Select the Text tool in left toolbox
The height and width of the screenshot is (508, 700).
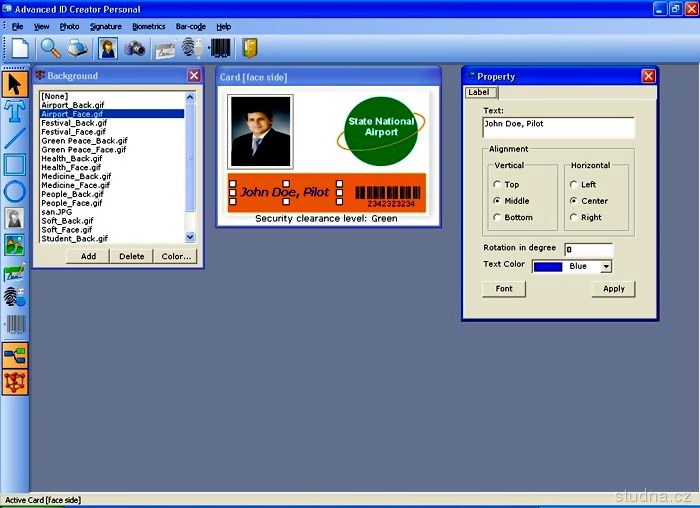click(x=15, y=110)
